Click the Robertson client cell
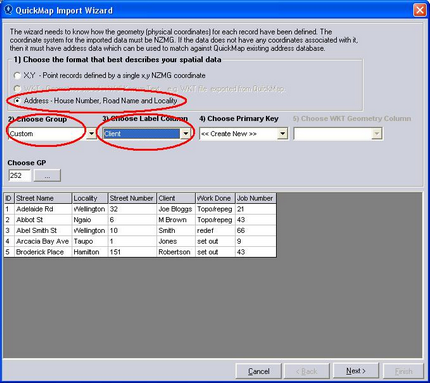The image size is (430, 383). click(x=175, y=252)
